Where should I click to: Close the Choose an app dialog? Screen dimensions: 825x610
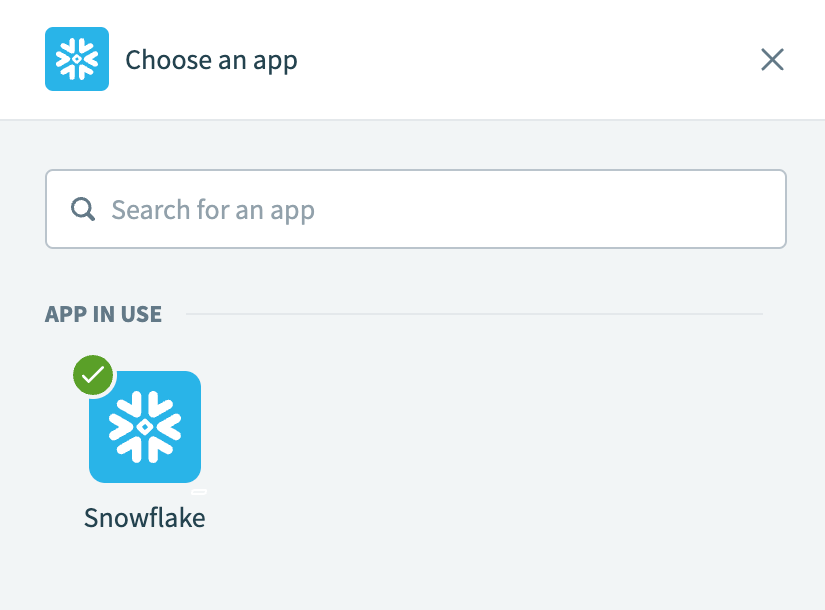coord(772,59)
